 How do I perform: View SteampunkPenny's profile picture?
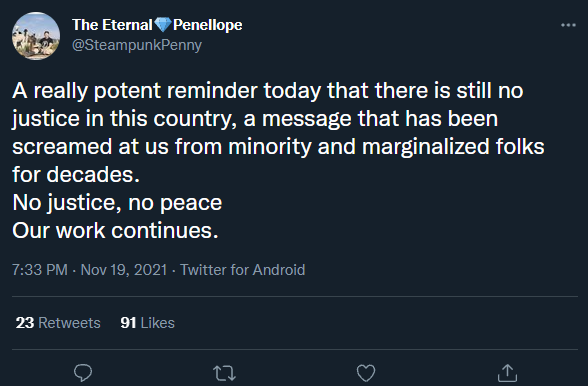pyautogui.click(x=36, y=36)
